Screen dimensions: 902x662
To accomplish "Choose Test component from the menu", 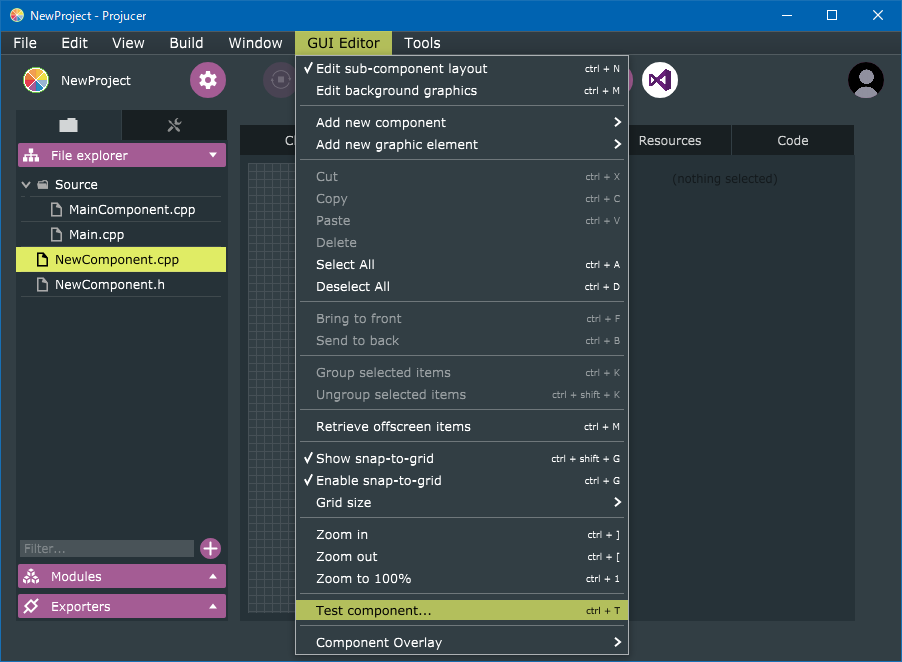I will click(372, 608).
